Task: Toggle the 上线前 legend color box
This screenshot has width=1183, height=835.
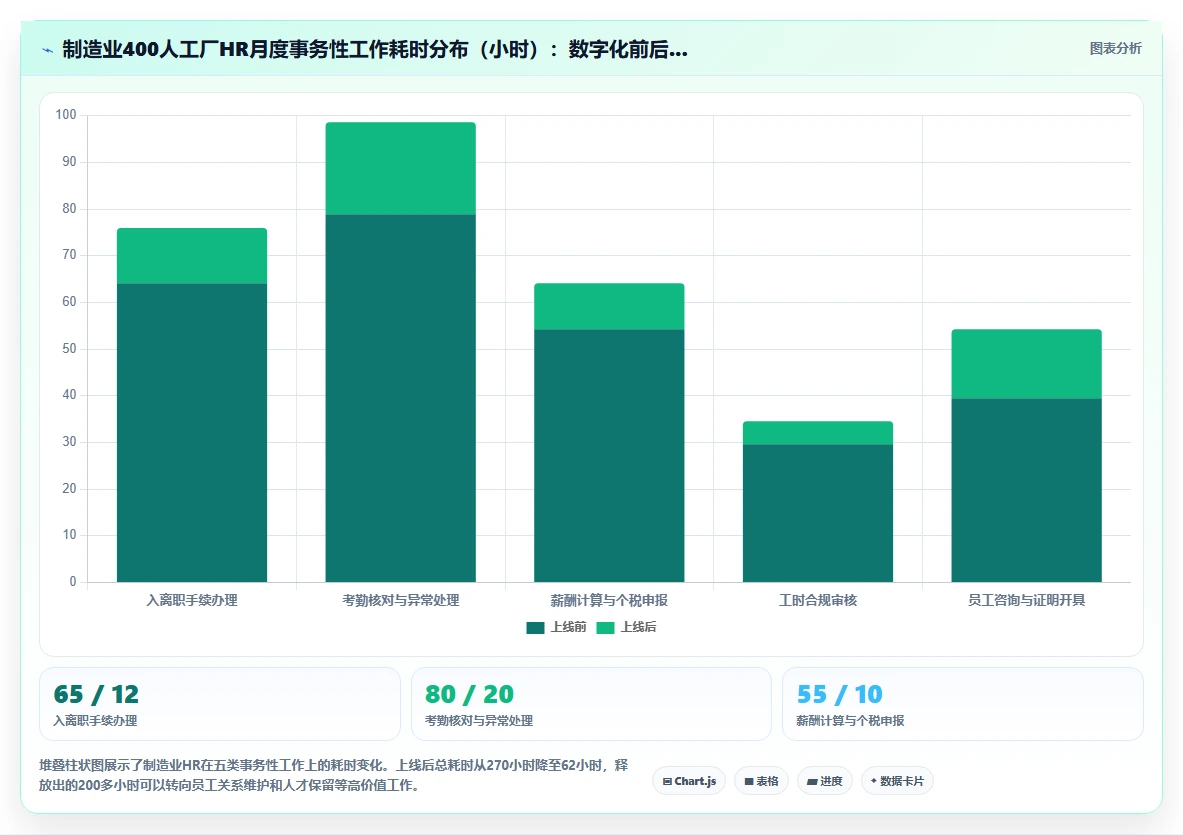Action: (535, 628)
